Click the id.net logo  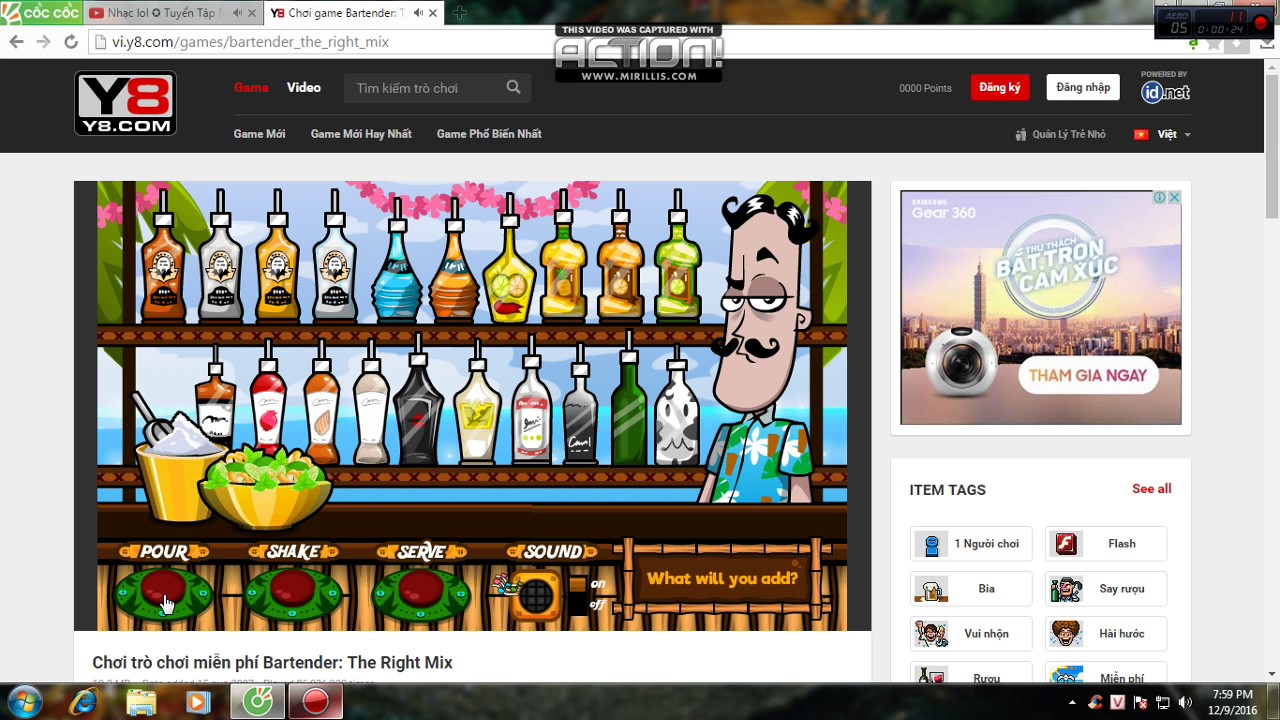coord(1165,92)
